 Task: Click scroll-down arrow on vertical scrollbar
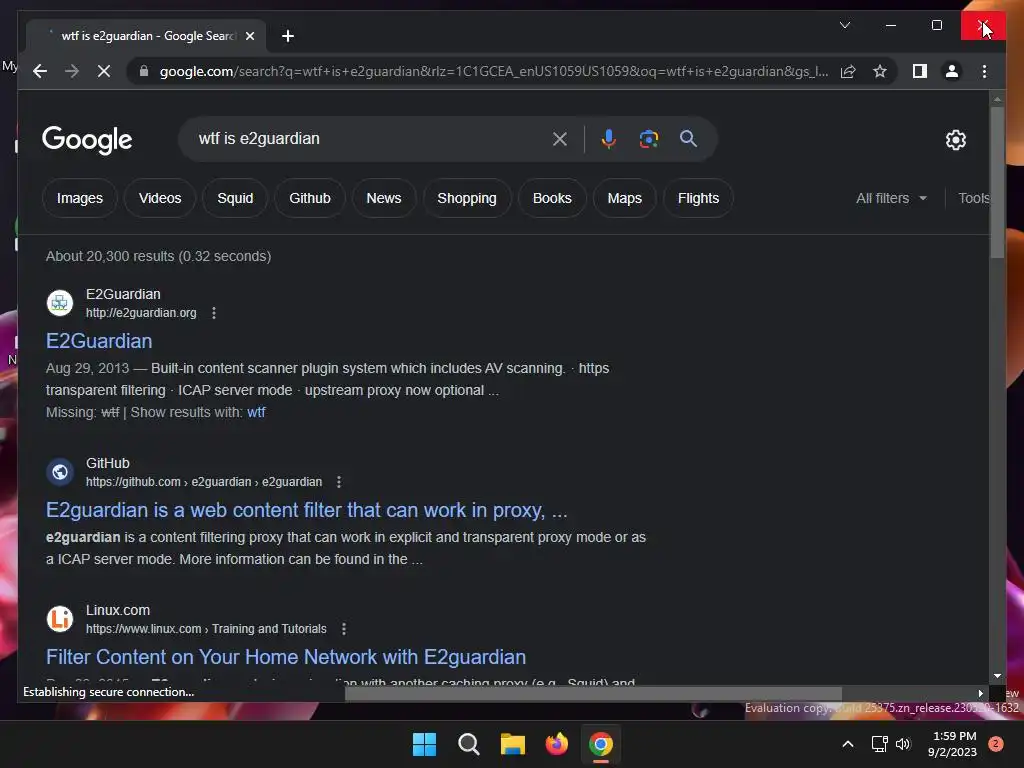click(997, 677)
